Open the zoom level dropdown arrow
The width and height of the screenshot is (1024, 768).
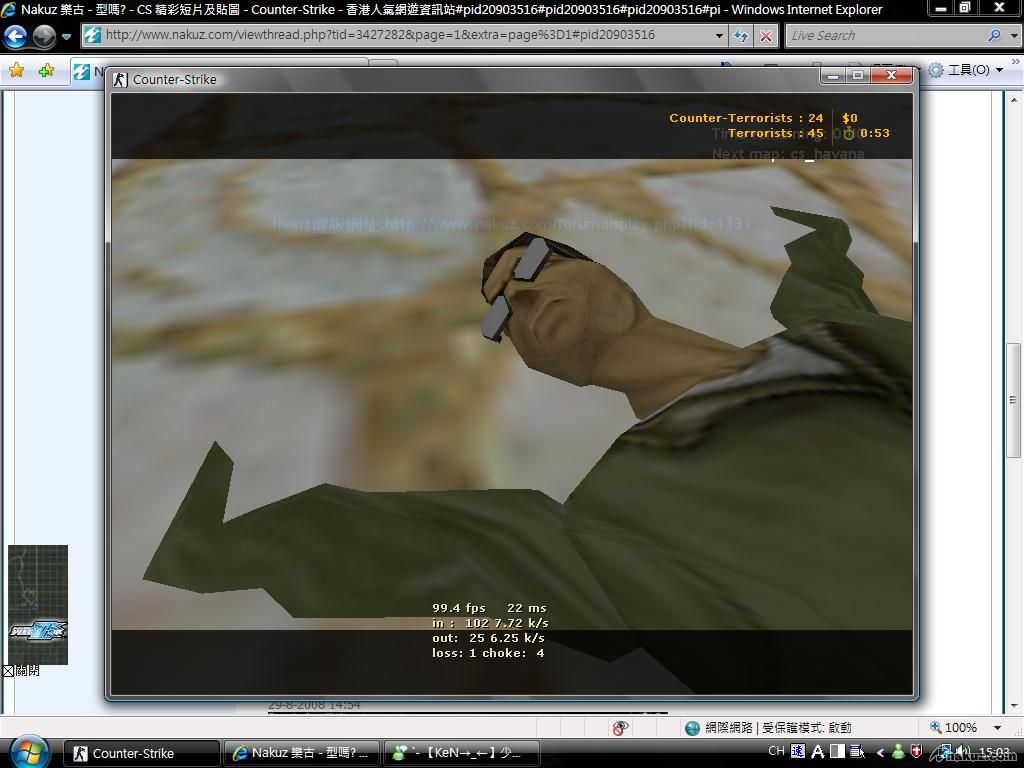[x=997, y=728]
